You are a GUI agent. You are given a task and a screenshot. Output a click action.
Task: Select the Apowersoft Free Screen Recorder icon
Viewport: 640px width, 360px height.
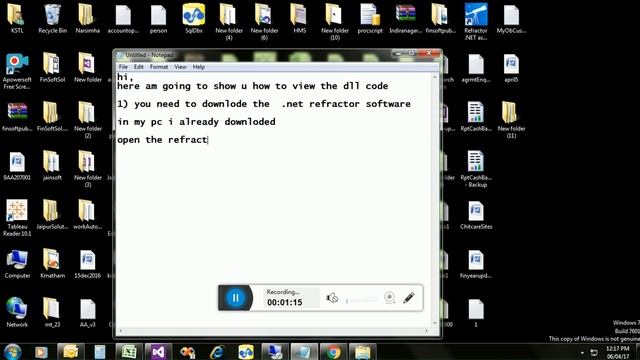click(x=17, y=72)
